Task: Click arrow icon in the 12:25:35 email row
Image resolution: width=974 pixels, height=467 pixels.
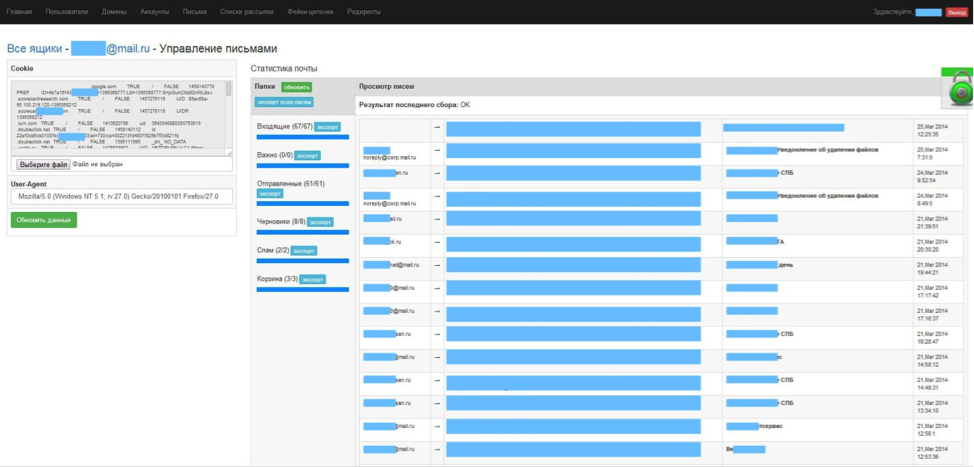Action: click(437, 129)
